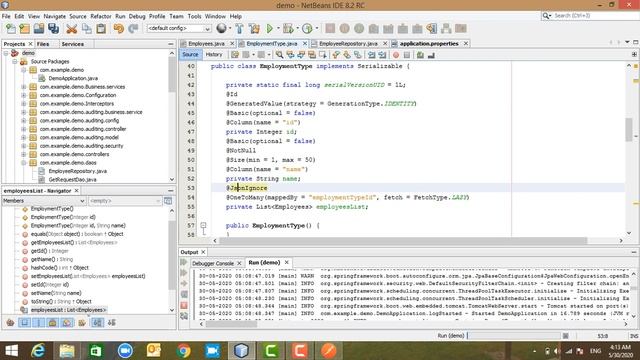The image size is (640, 360).
Task: Select DemoApplication.java in project tree
Action: tap(73, 78)
